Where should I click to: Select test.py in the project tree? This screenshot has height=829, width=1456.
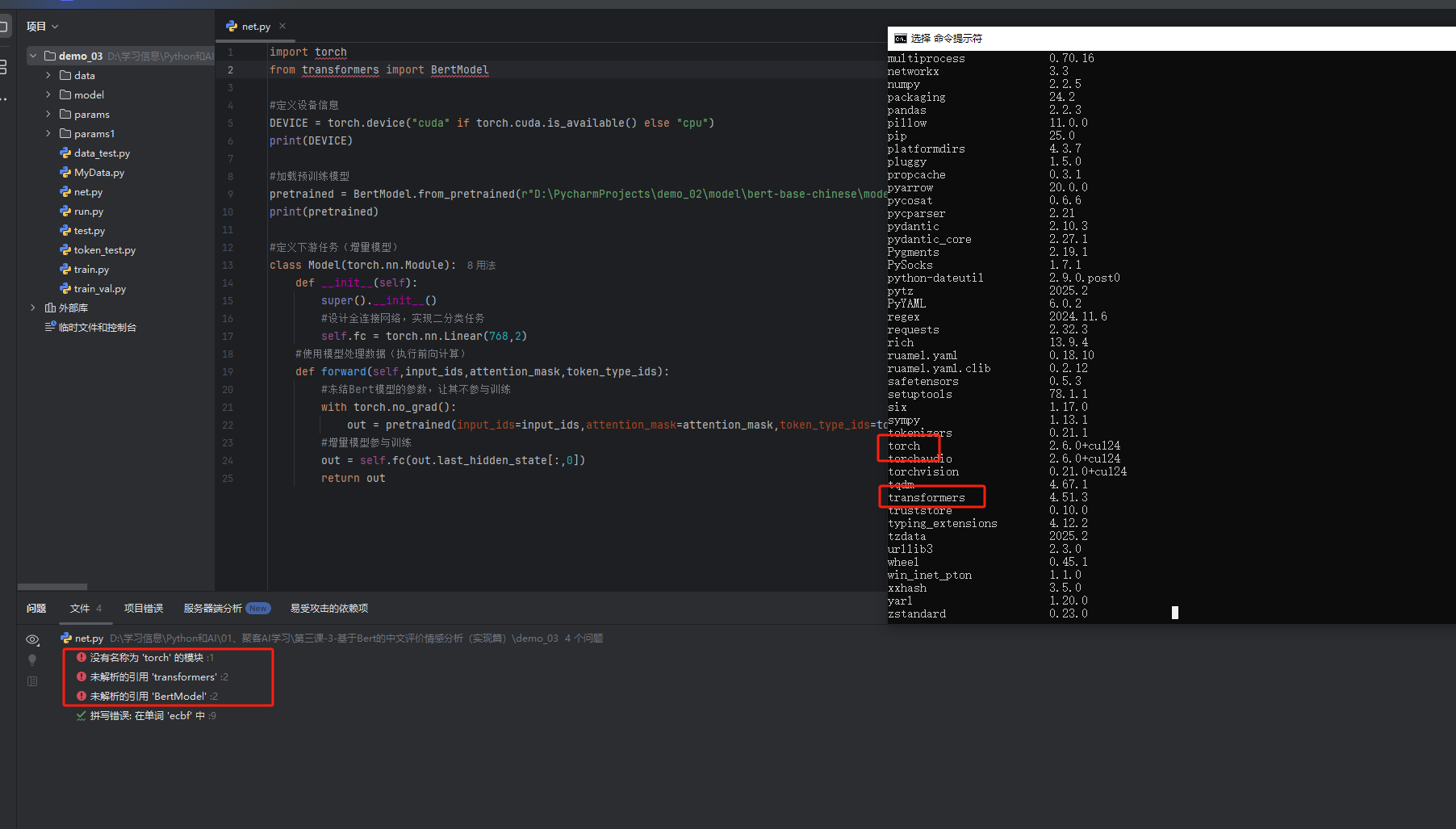click(90, 231)
